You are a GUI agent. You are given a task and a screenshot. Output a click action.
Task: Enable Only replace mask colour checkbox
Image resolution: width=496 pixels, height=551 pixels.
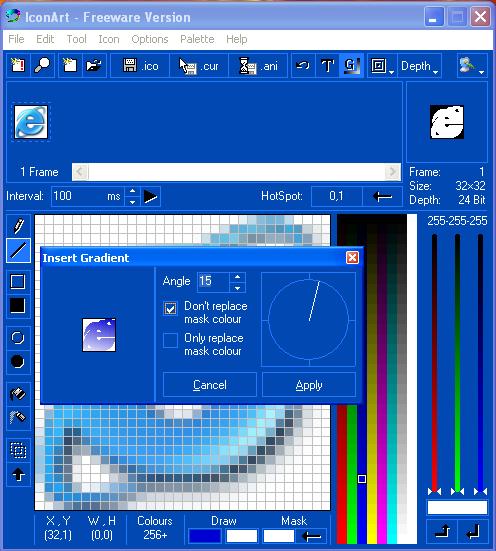(170, 340)
